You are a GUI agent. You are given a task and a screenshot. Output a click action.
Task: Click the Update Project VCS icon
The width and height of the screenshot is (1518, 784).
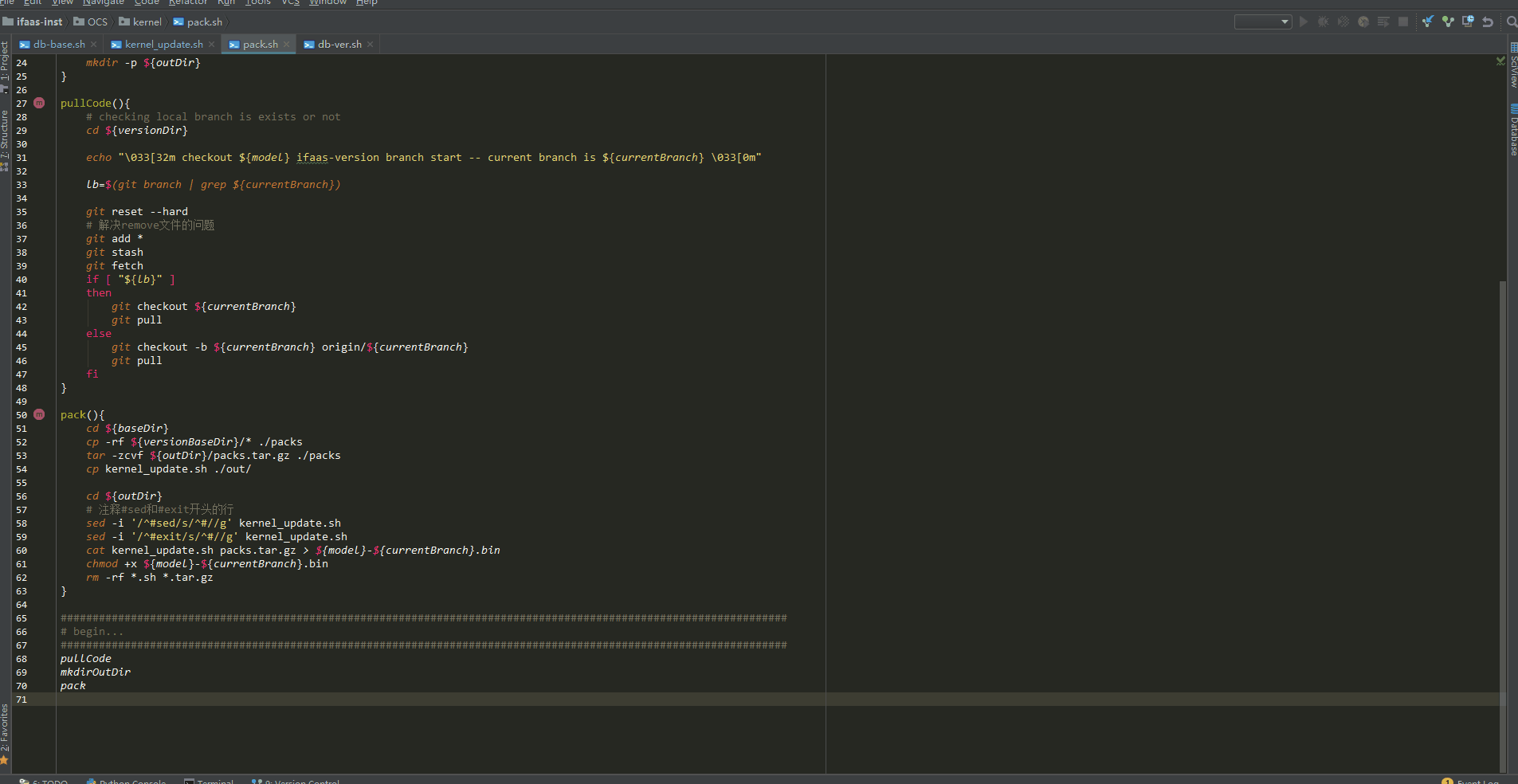(x=1427, y=22)
